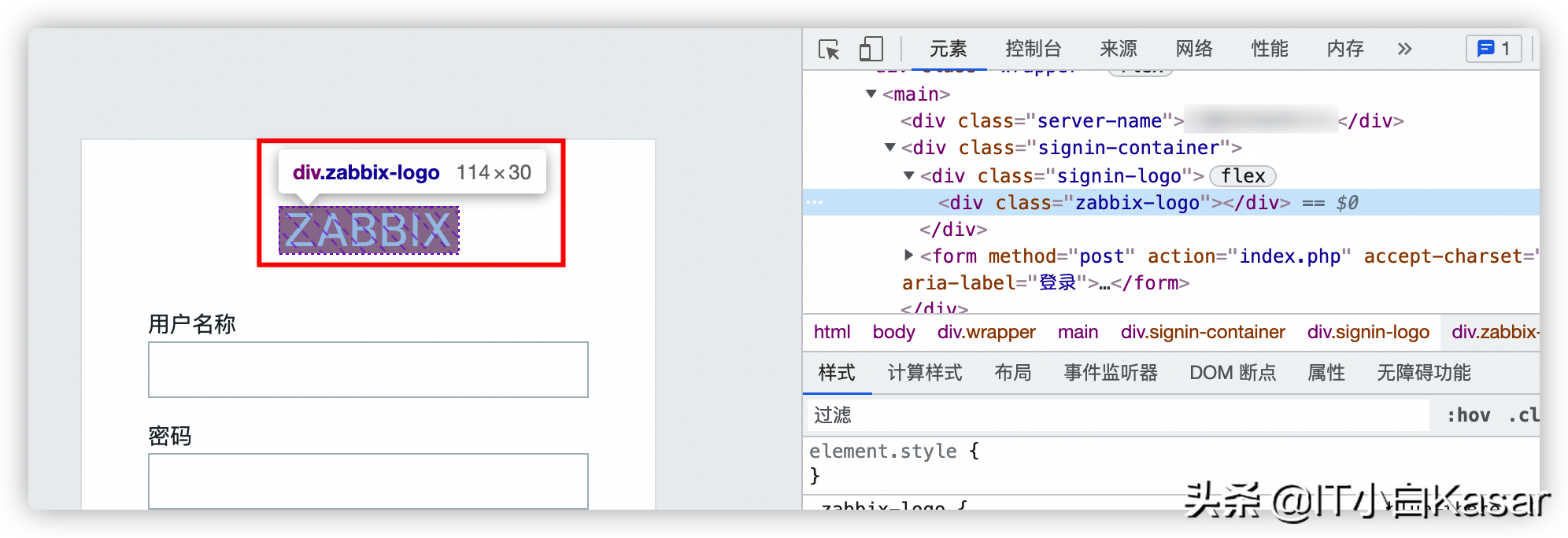Open the 无障碍功能 subtab
This screenshot has height=538, width=1568.
coord(1424,373)
